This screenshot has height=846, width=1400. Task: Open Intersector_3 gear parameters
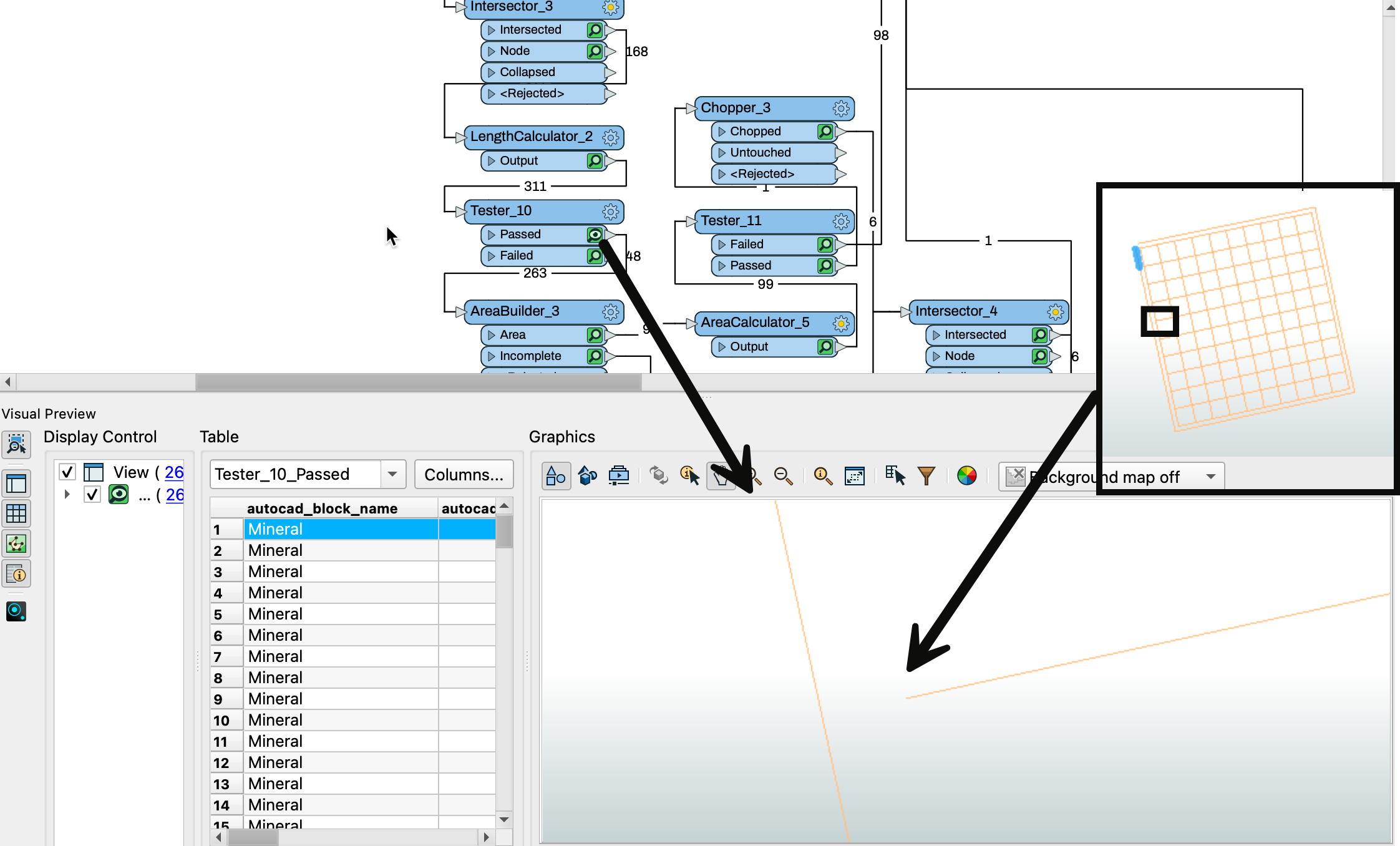click(x=611, y=7)
